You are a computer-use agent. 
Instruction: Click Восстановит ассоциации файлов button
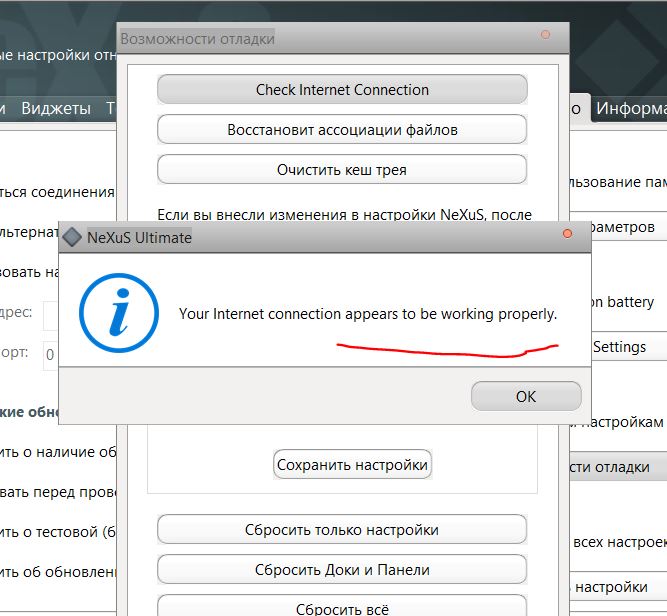pyautogui.click(x=342, y=130)
